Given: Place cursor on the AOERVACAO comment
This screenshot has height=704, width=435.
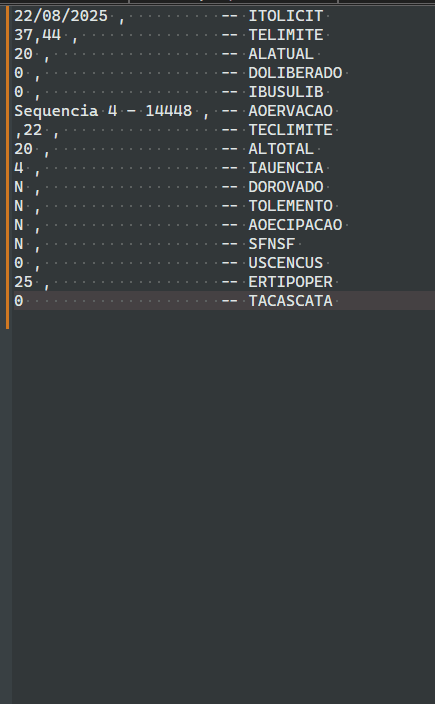Looking at the screenshot, I should [x=290, y=111].
